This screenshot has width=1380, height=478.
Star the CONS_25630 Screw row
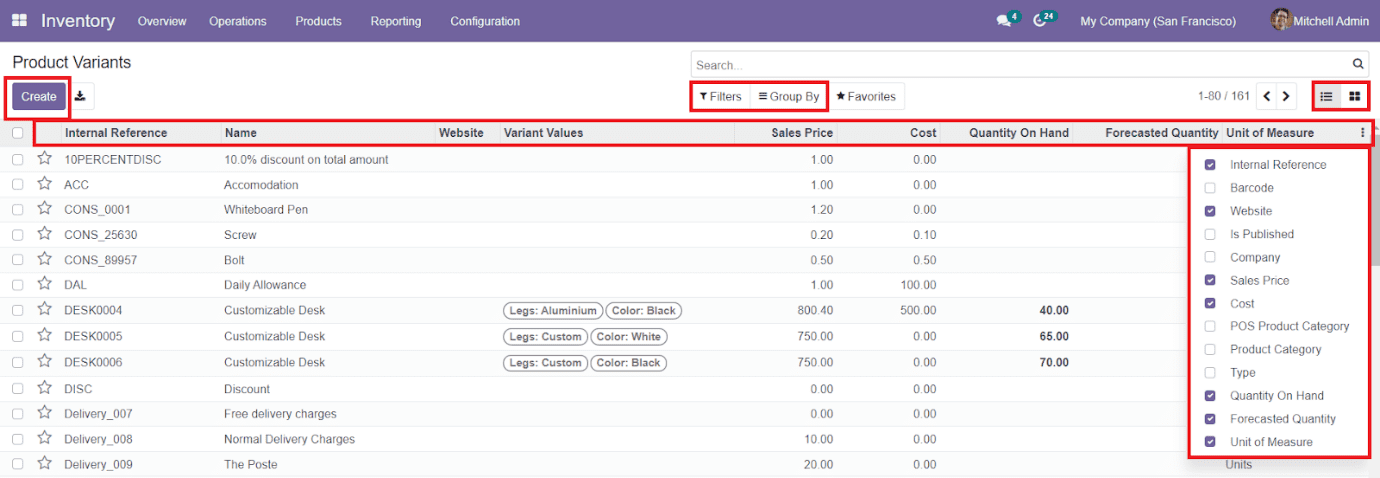click(44, 234)
